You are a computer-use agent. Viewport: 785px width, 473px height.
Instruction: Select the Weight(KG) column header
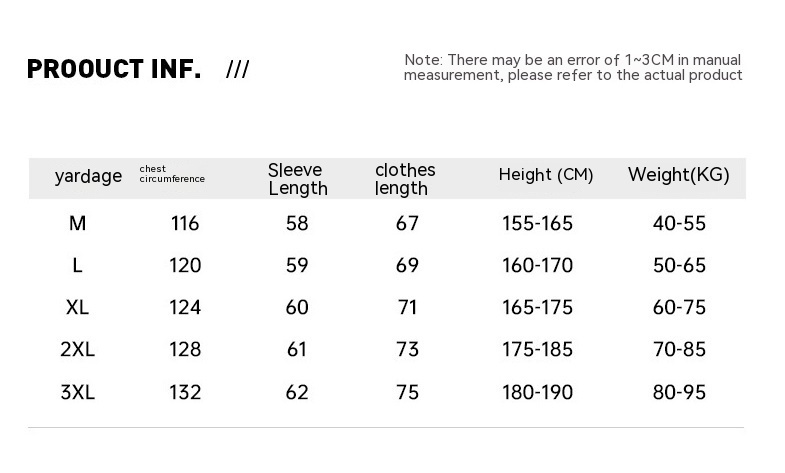click(x=679, y=175)
